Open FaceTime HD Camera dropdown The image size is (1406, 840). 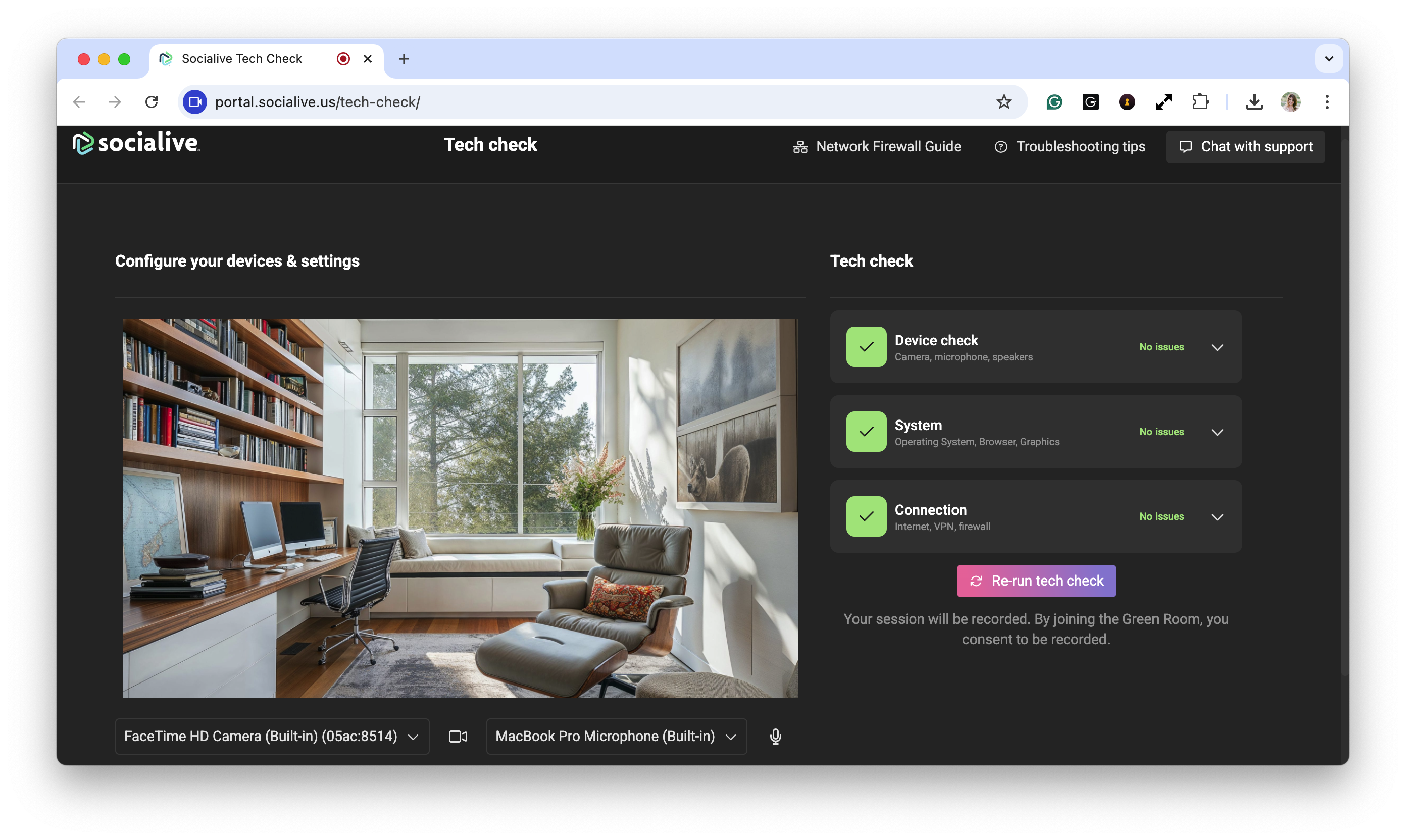point(272,737)
